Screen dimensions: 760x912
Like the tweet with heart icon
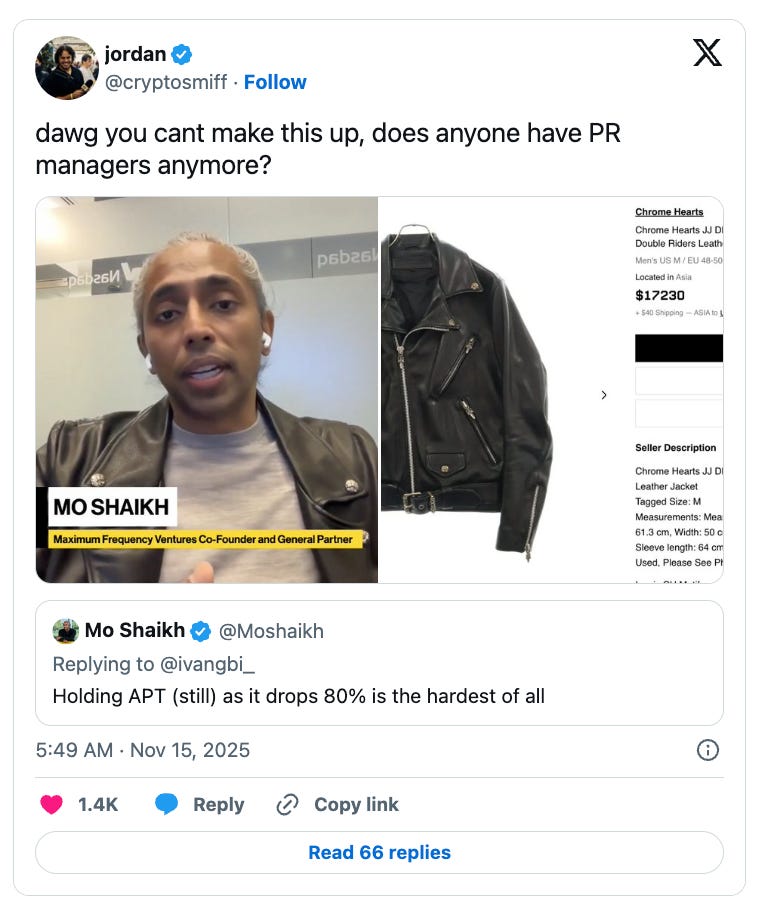51,804
